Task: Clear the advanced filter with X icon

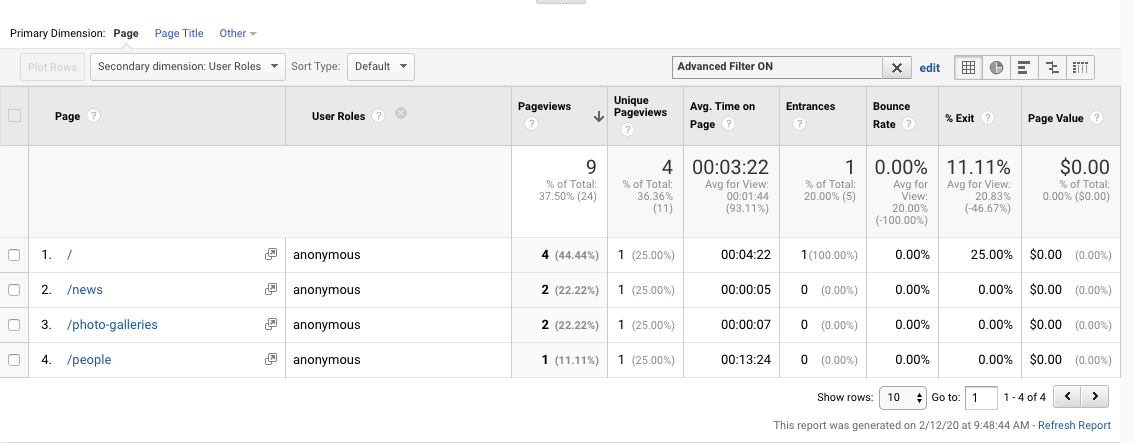Action: [x=896, y=68]
